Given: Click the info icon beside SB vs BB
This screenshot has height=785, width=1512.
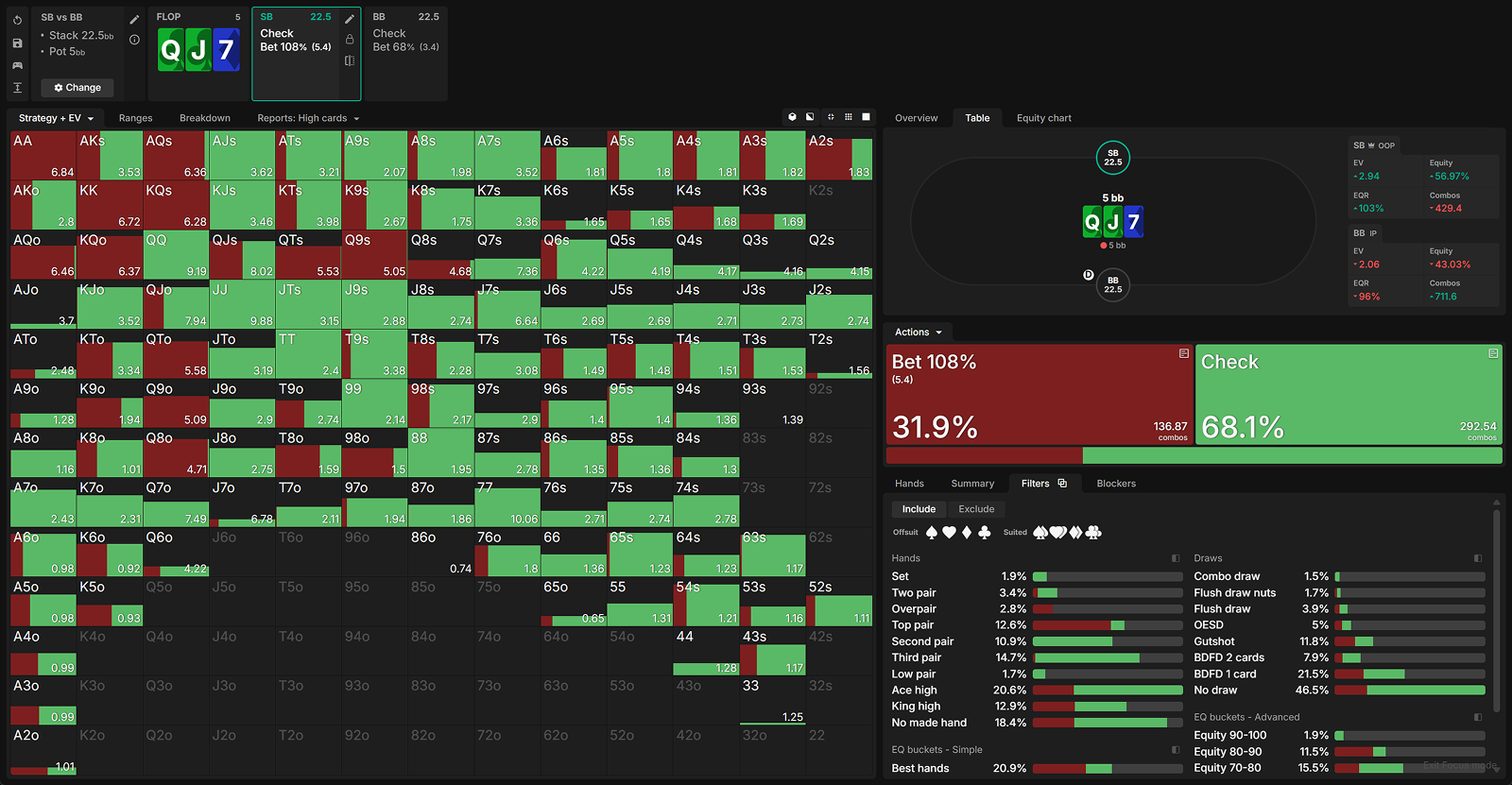Looking at the screenshot, I should click(134, 40).
